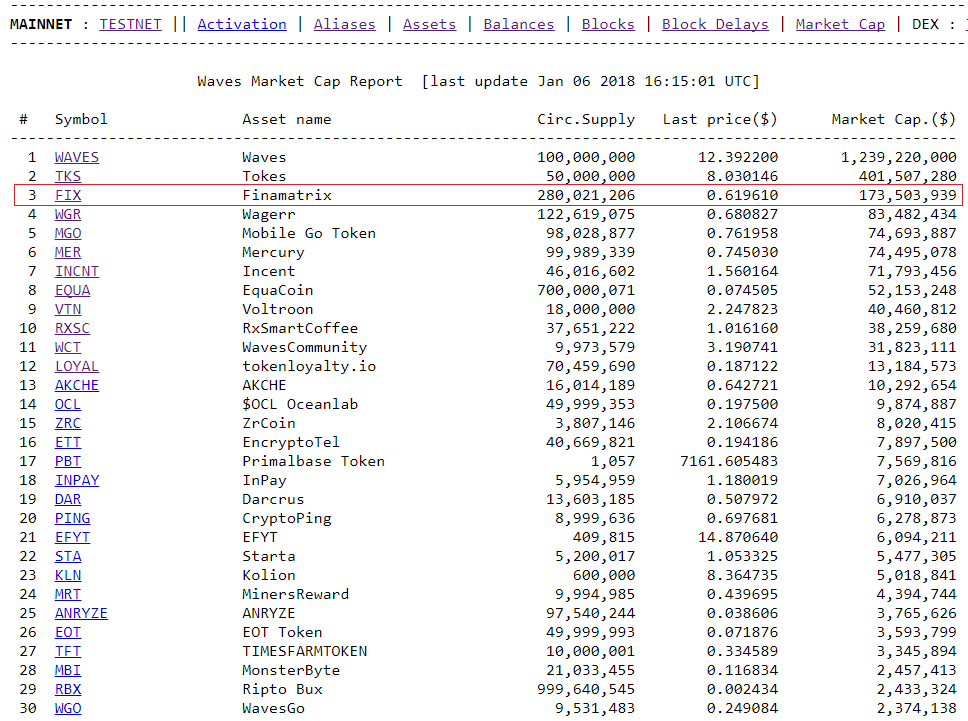Open the Balances page

(519, 24)
